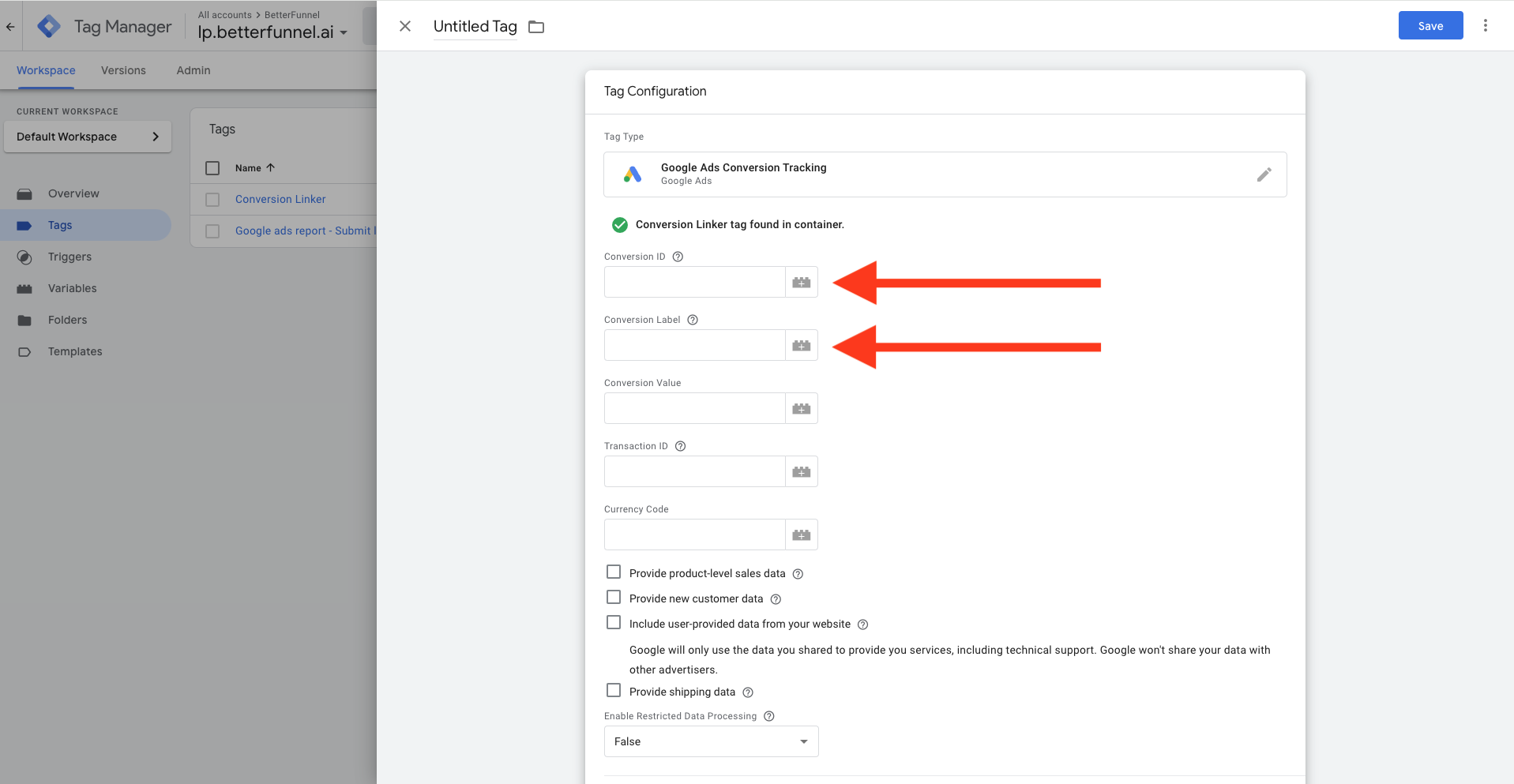Close the tag editor with X
1514x784 pixels.
point(405,26)
